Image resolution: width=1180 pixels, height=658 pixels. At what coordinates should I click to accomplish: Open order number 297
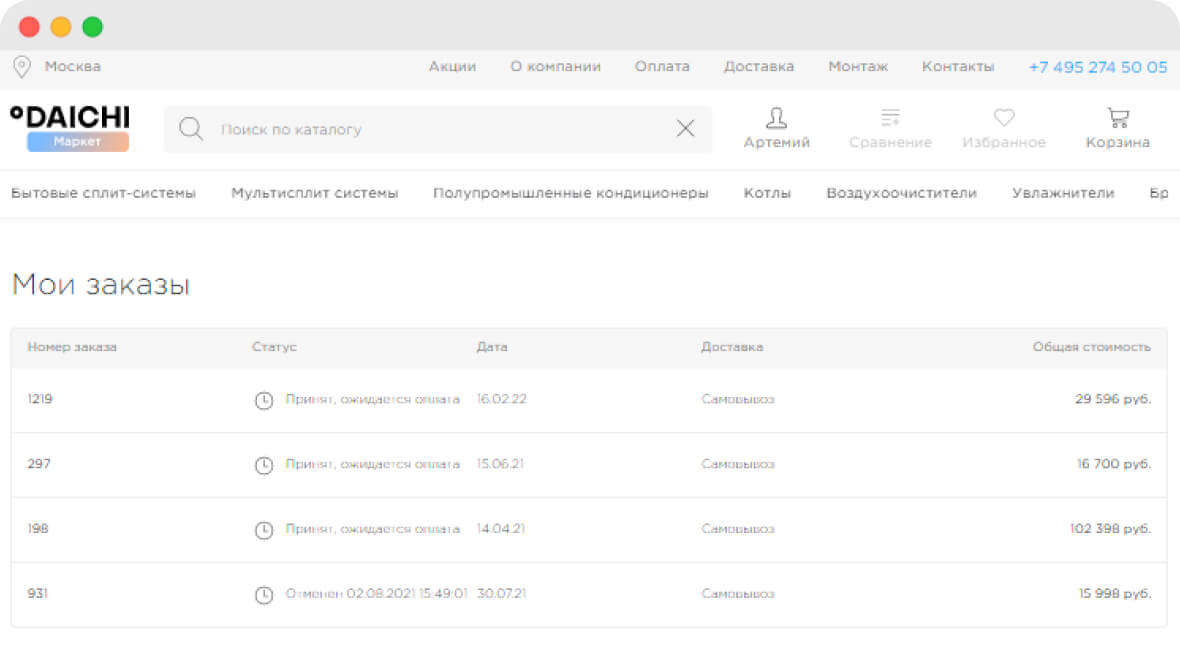(x=39, y=464)
